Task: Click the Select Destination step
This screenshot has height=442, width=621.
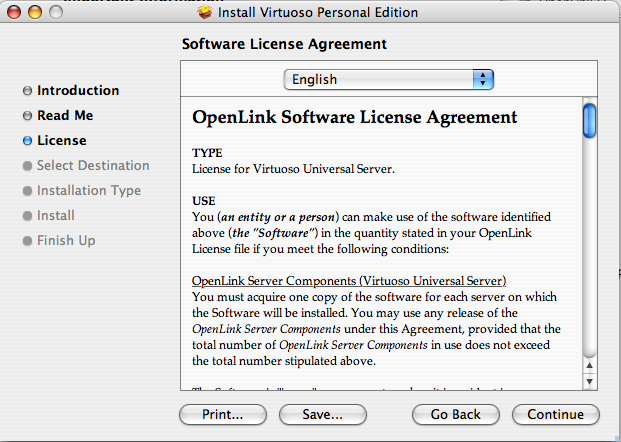Action: 93,165
